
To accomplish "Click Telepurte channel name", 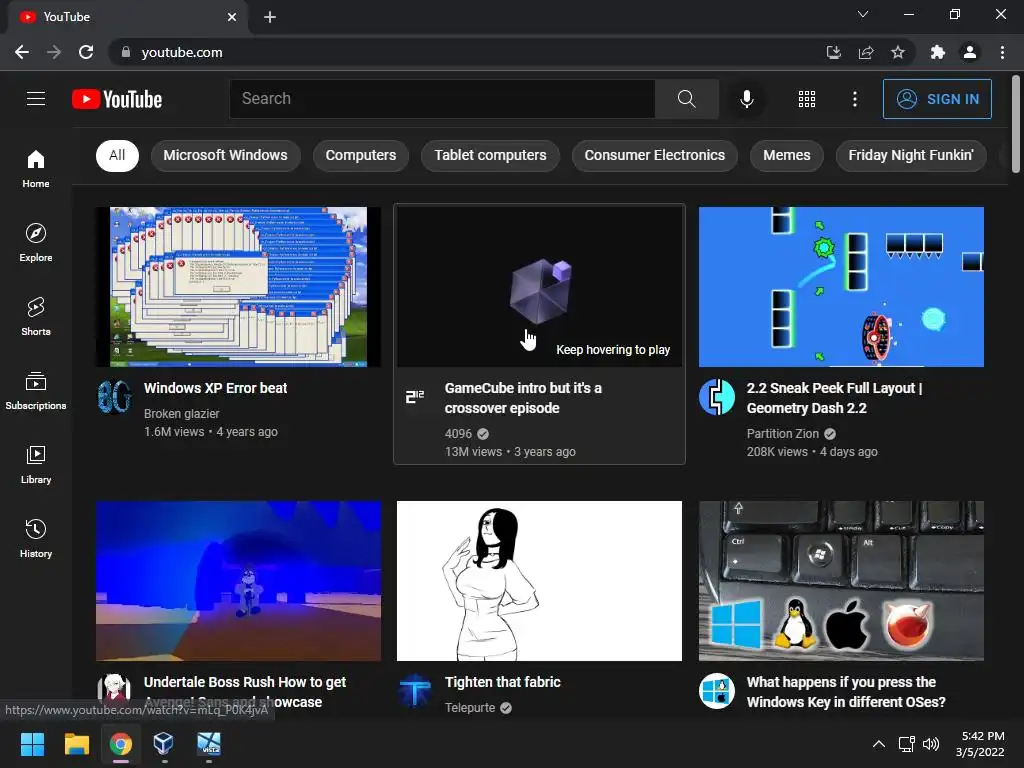I will click(x=470, y=707).
